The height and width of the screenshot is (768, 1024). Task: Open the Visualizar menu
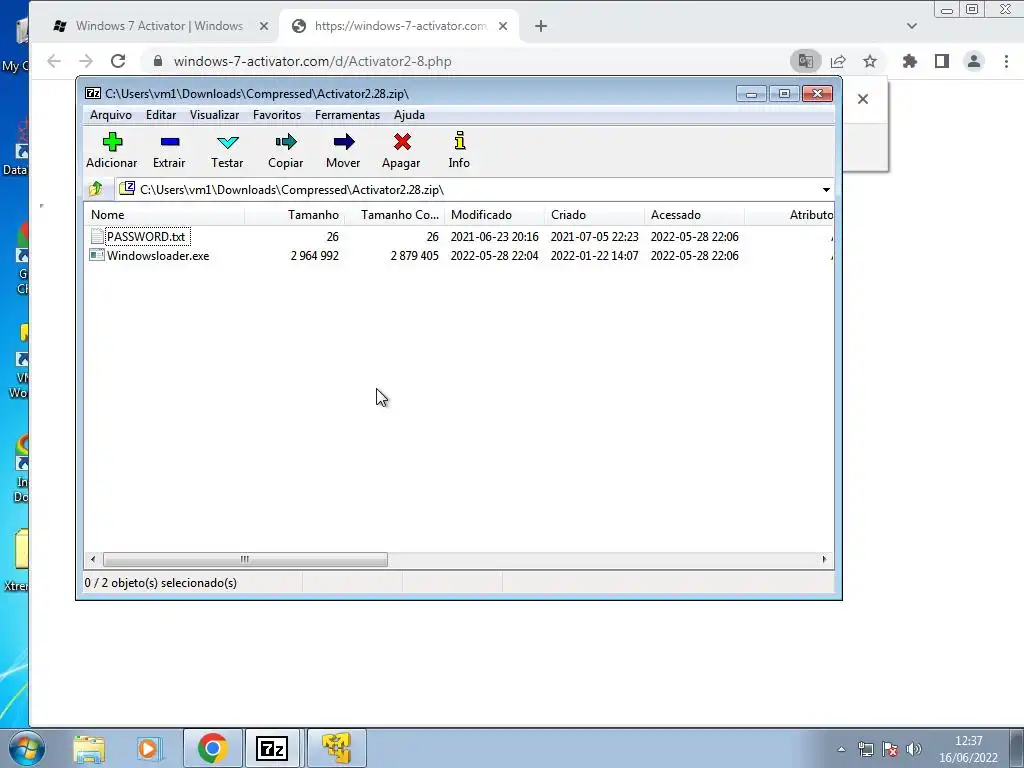click(x=214, y=115)
